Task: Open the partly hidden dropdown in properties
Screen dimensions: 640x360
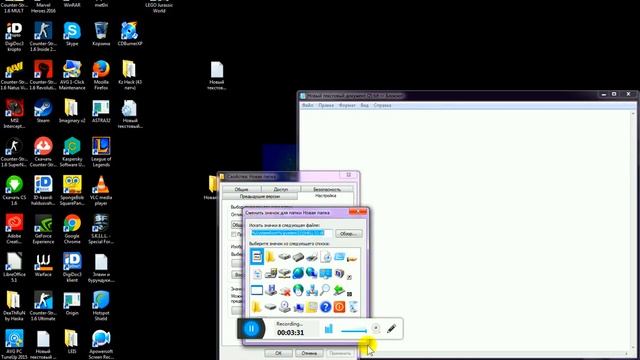Action: pos(237,225)
